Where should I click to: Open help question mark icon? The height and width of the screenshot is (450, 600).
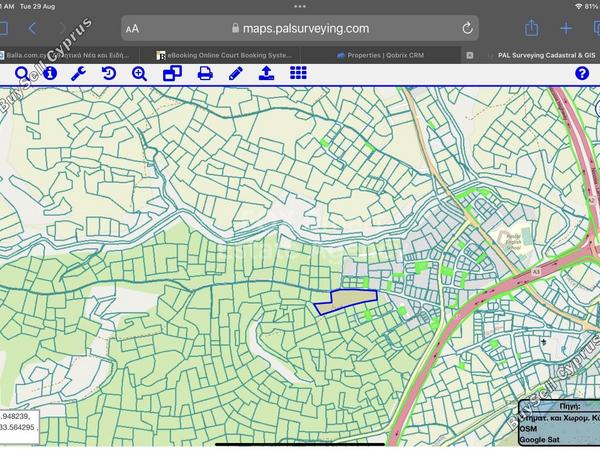(582, 73)
